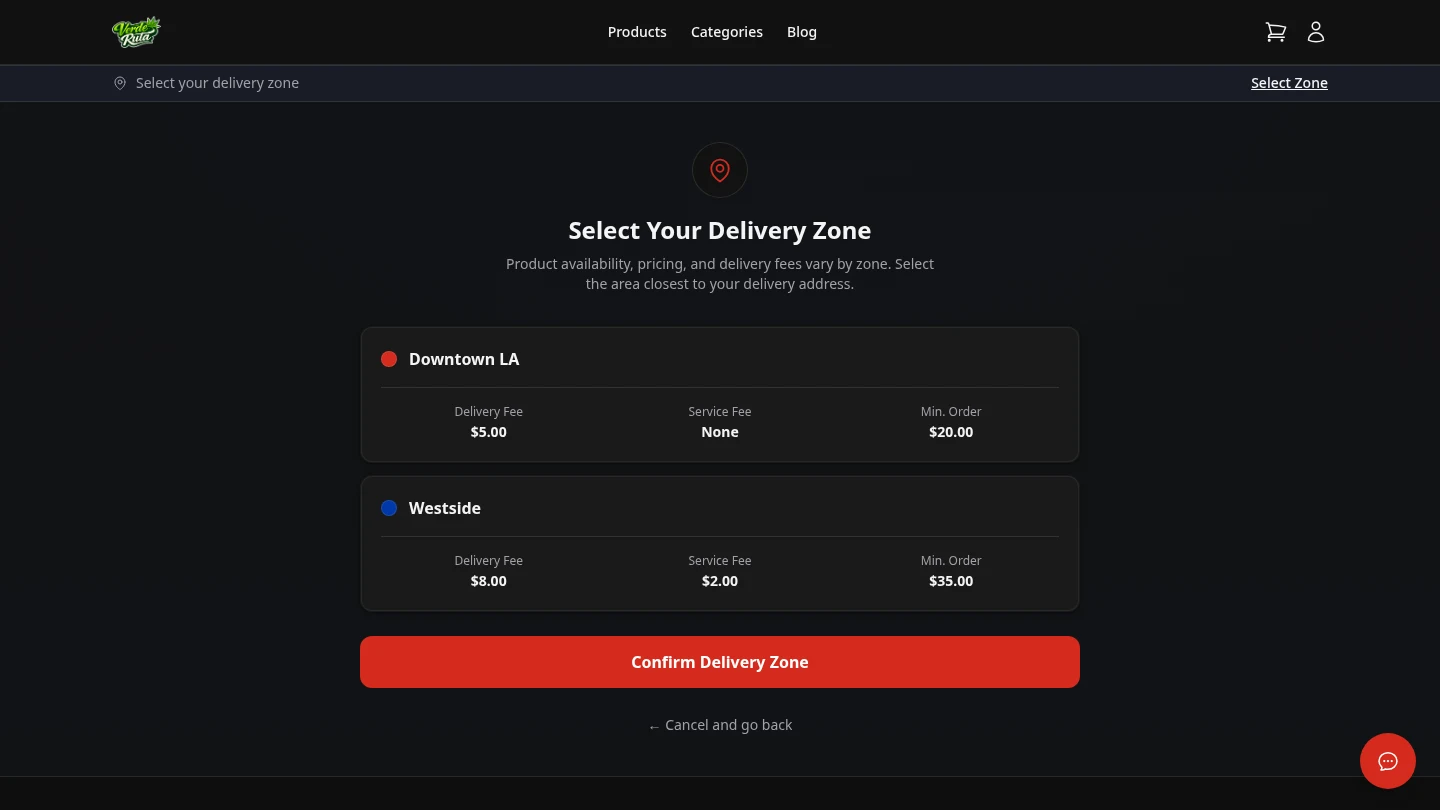Navigate to the Blog page
This screenshot has height=810, width=1440.
point(801,31)
